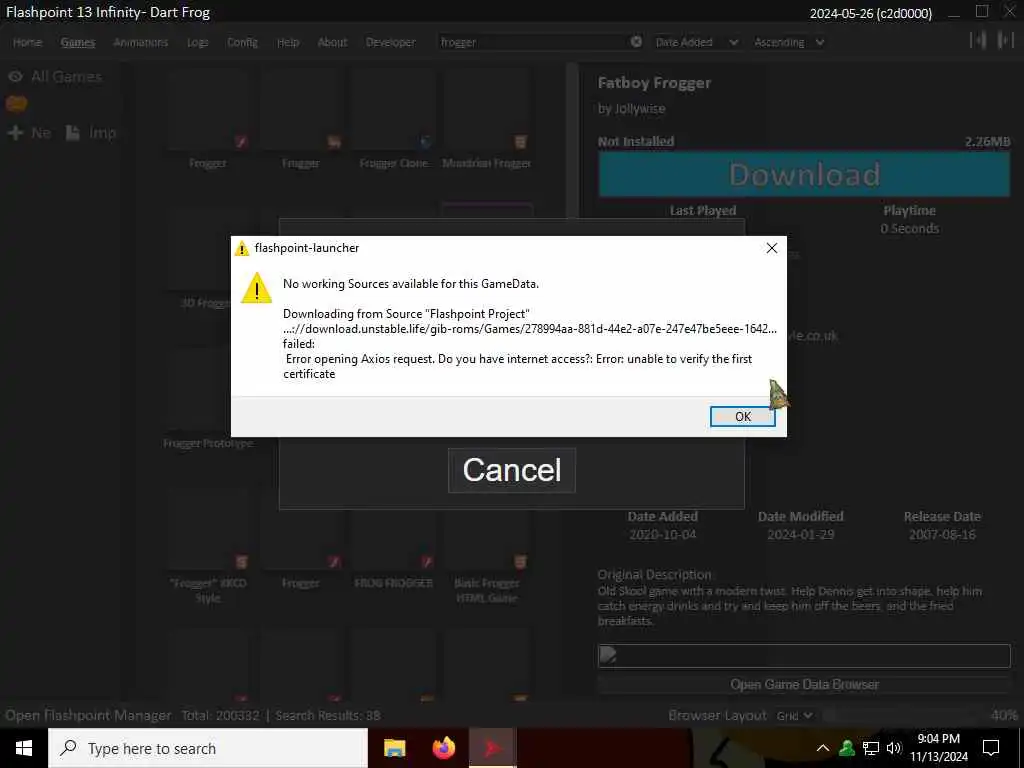Viewport: 1024px width, 768px height.
Task: Select the All Games eye icon
Action: coord(15,77)
